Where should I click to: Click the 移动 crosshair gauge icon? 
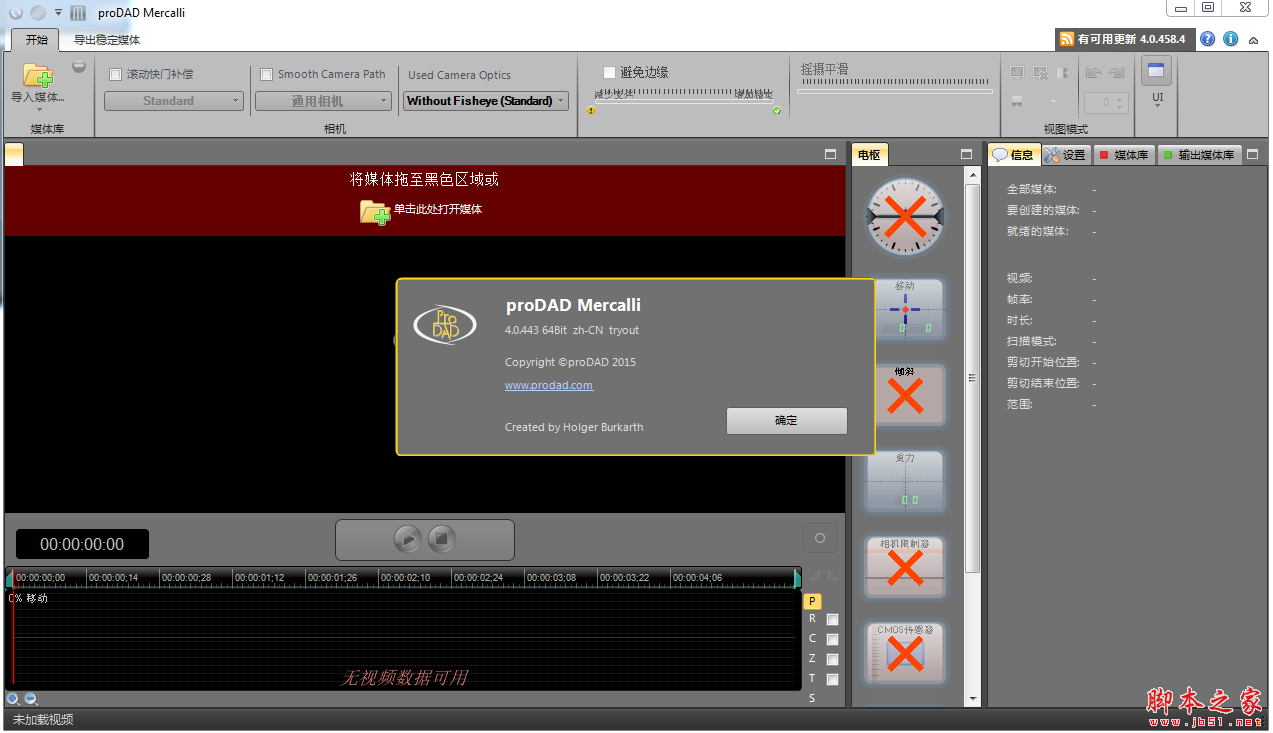pyautogui.click(x=905, y=310)
